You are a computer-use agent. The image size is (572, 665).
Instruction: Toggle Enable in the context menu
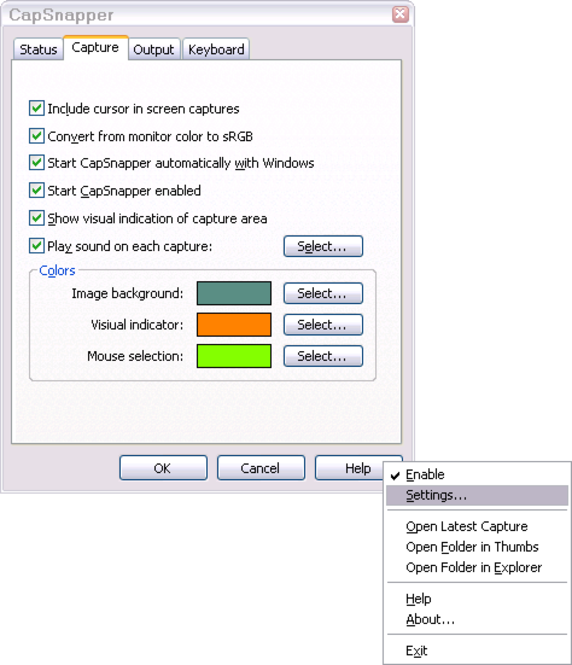[x=477, y=475]
